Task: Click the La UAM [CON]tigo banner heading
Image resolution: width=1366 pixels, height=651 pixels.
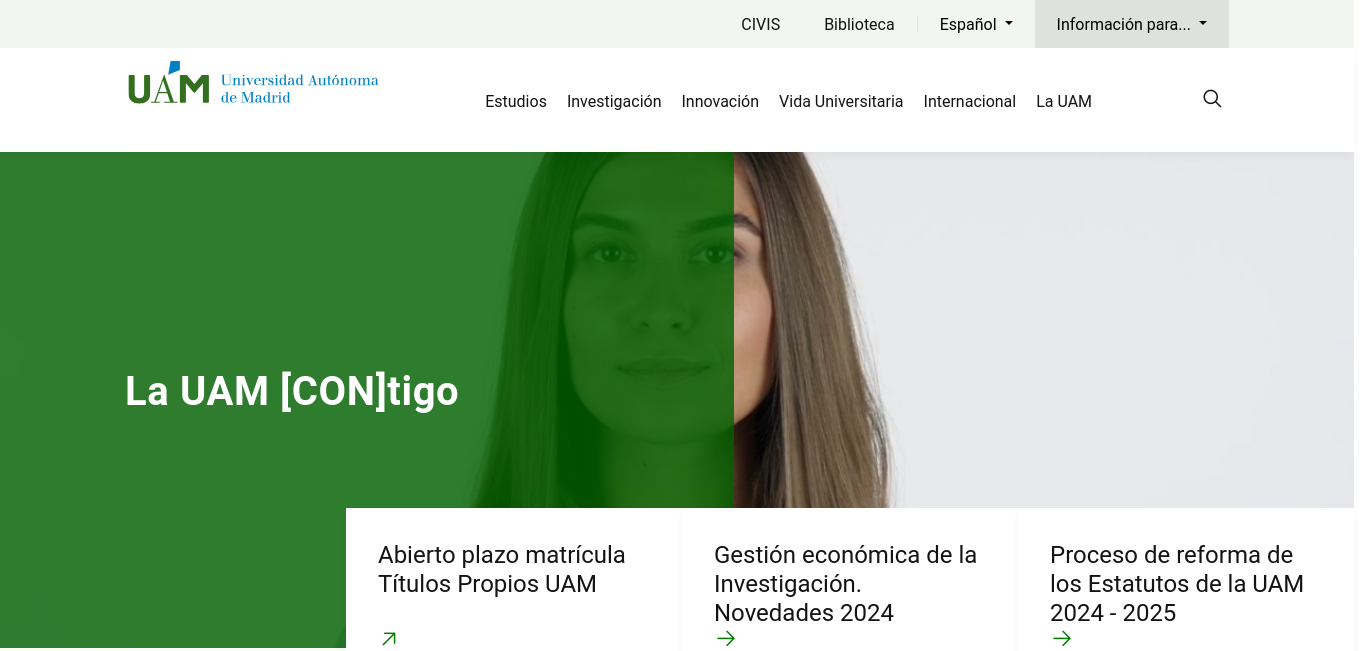Action: click(x=292, y=391)
